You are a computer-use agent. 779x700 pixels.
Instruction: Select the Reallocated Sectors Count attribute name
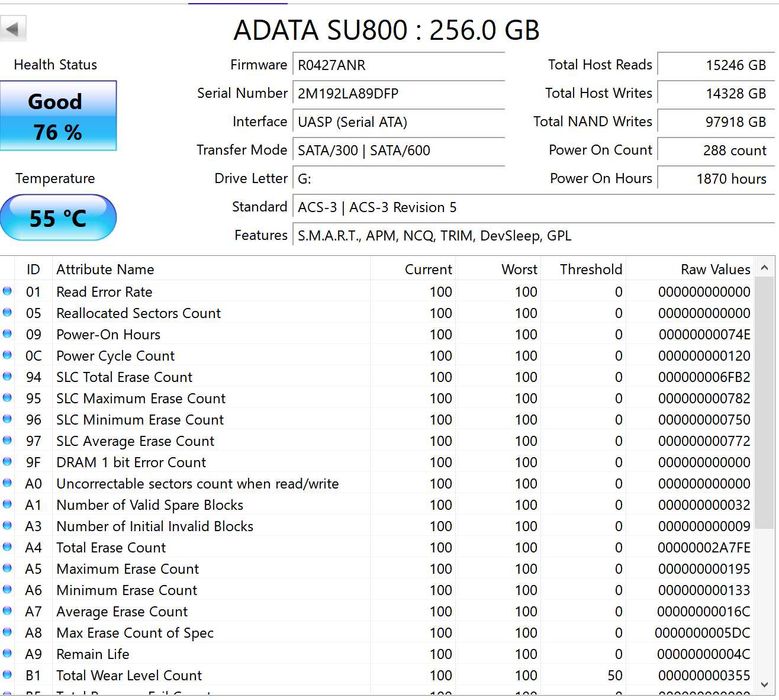[139, 313]
